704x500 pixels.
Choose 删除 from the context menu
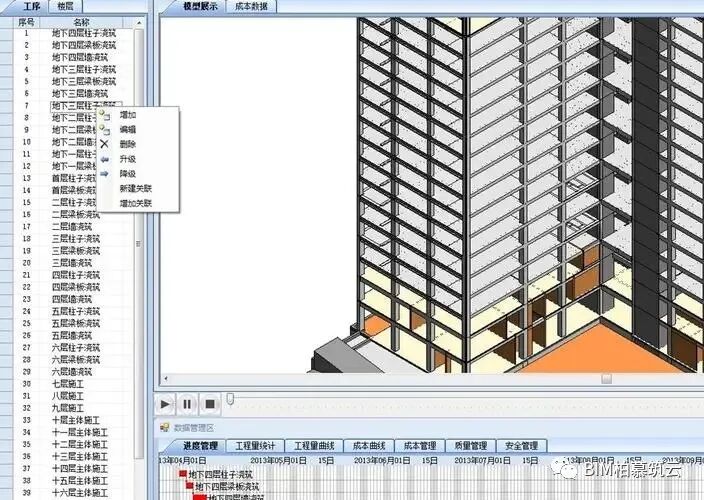point(128,145)
